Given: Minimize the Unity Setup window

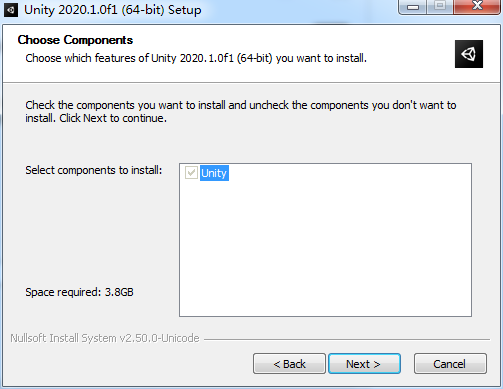Looking at the screenshot, I should click(413, 7).
